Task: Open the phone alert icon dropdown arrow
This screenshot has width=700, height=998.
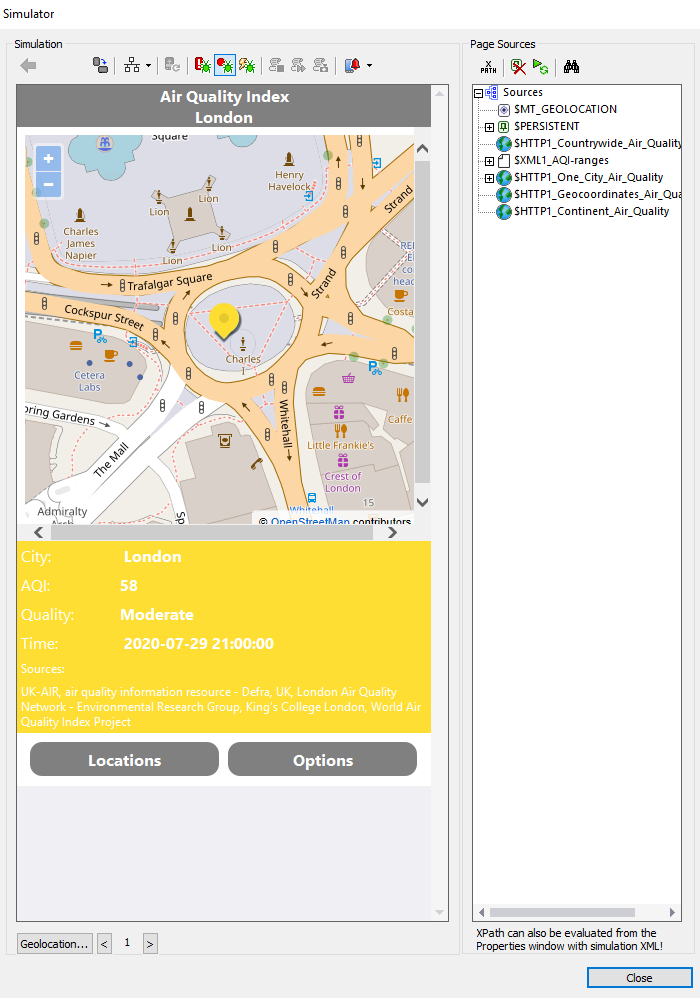Action: tap(370, 66)
